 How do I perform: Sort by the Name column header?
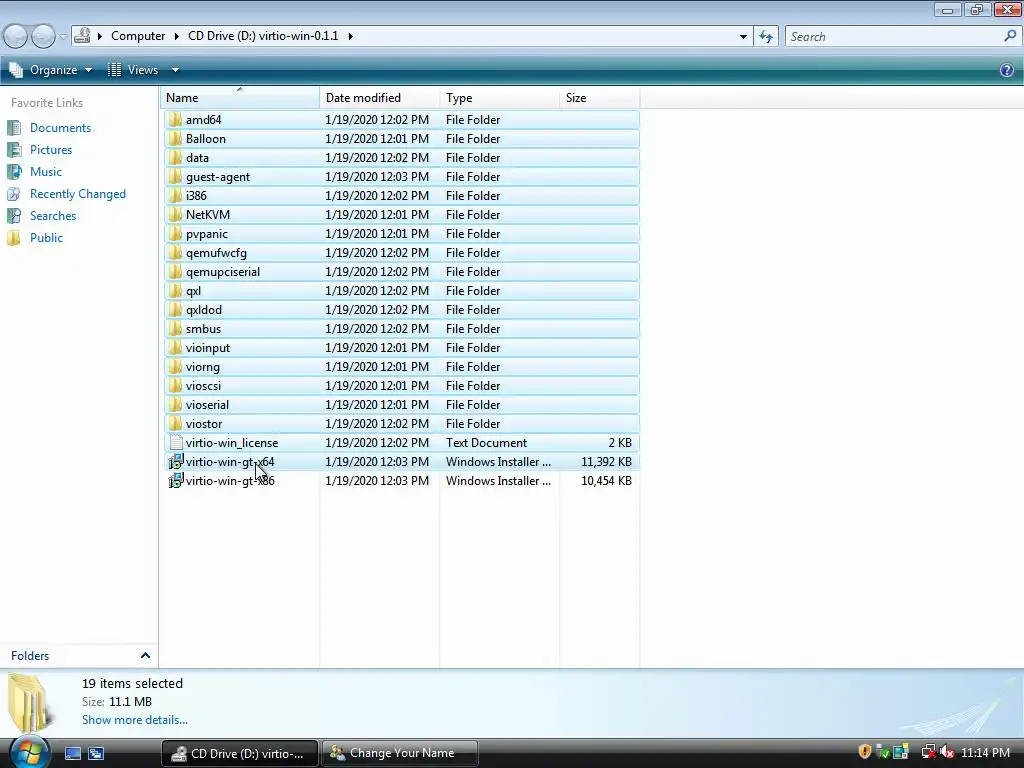tap(240, 98)
